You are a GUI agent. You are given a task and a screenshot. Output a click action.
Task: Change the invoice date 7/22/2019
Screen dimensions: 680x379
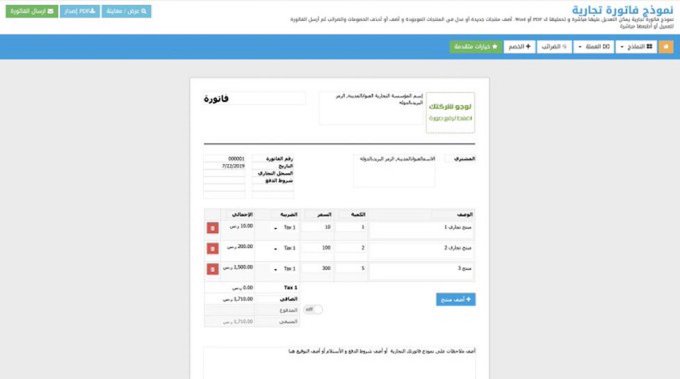pos(224,166)
